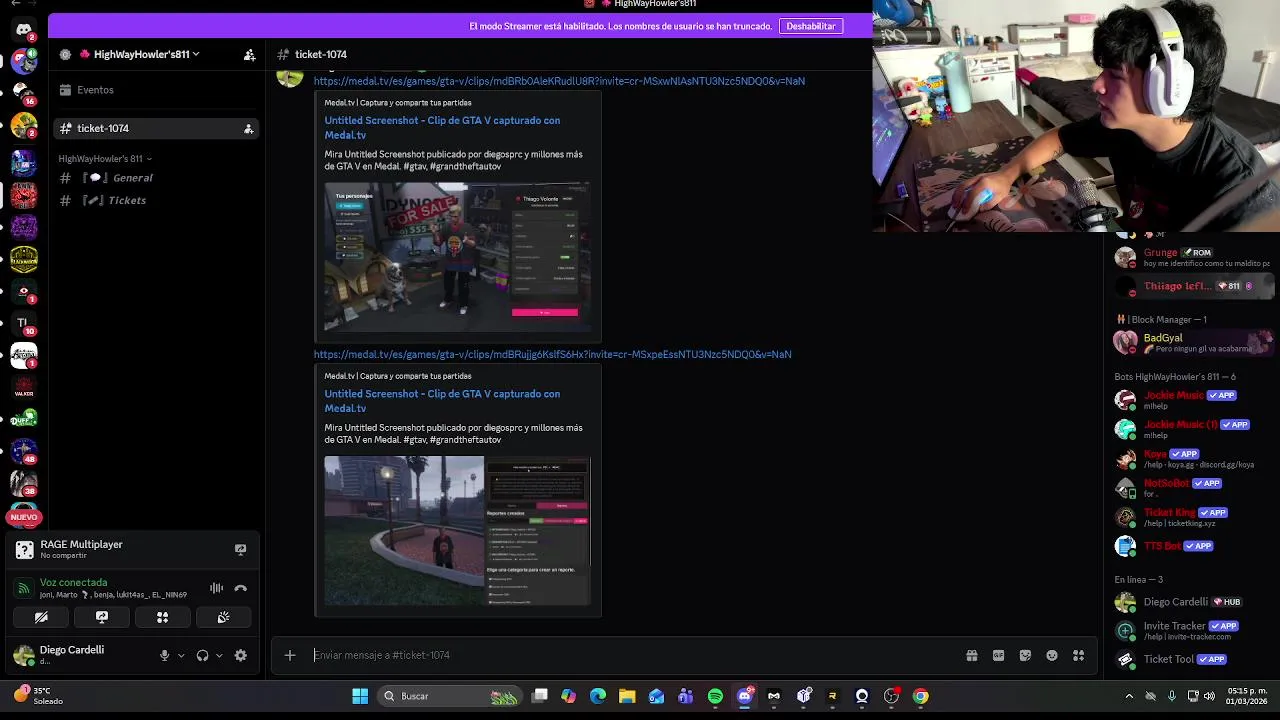Disconnect from voice with phone icon
The image size is (1280, 720).
tap(240, 588)
